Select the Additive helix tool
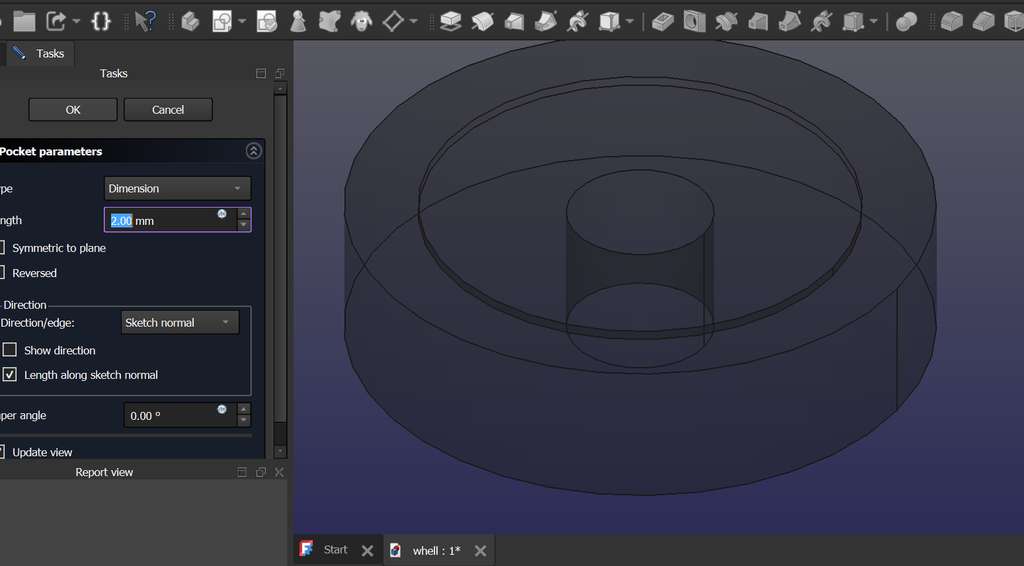This screenshot has height=566, width=1024. 577,22
